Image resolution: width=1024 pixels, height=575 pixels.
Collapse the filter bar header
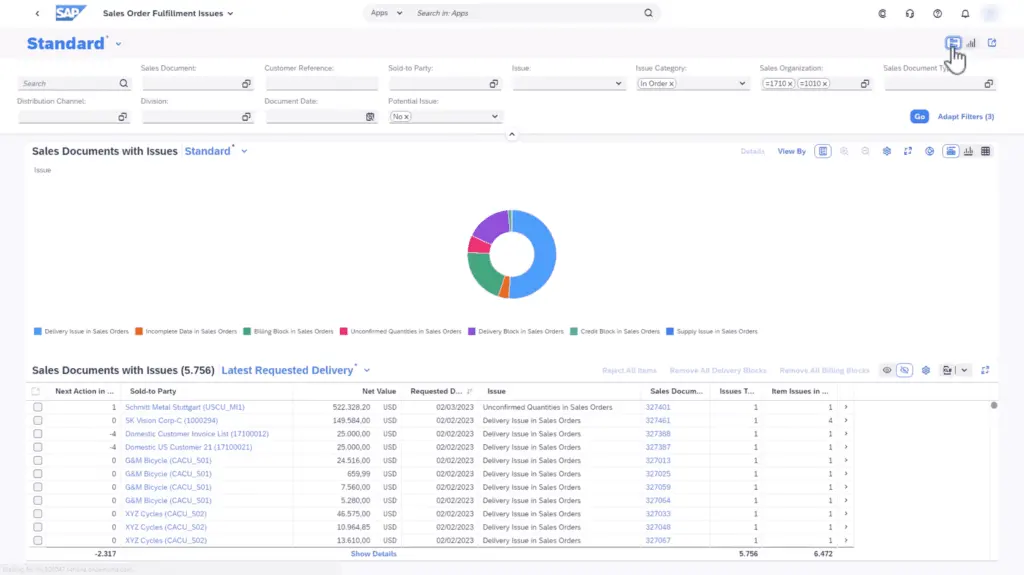(512, 135)
